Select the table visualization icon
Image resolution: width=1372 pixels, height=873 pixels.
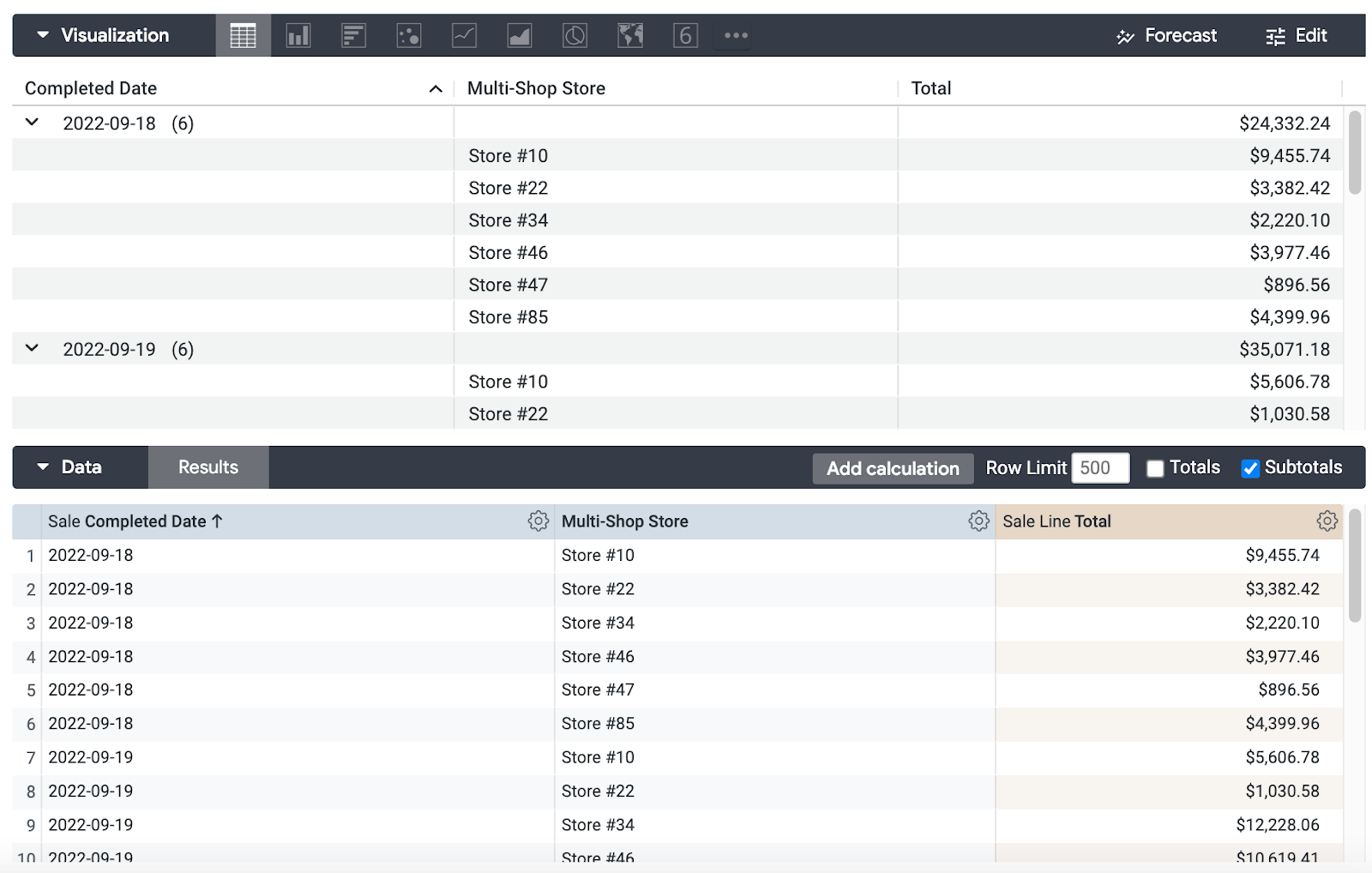click(x=243, y=36)
